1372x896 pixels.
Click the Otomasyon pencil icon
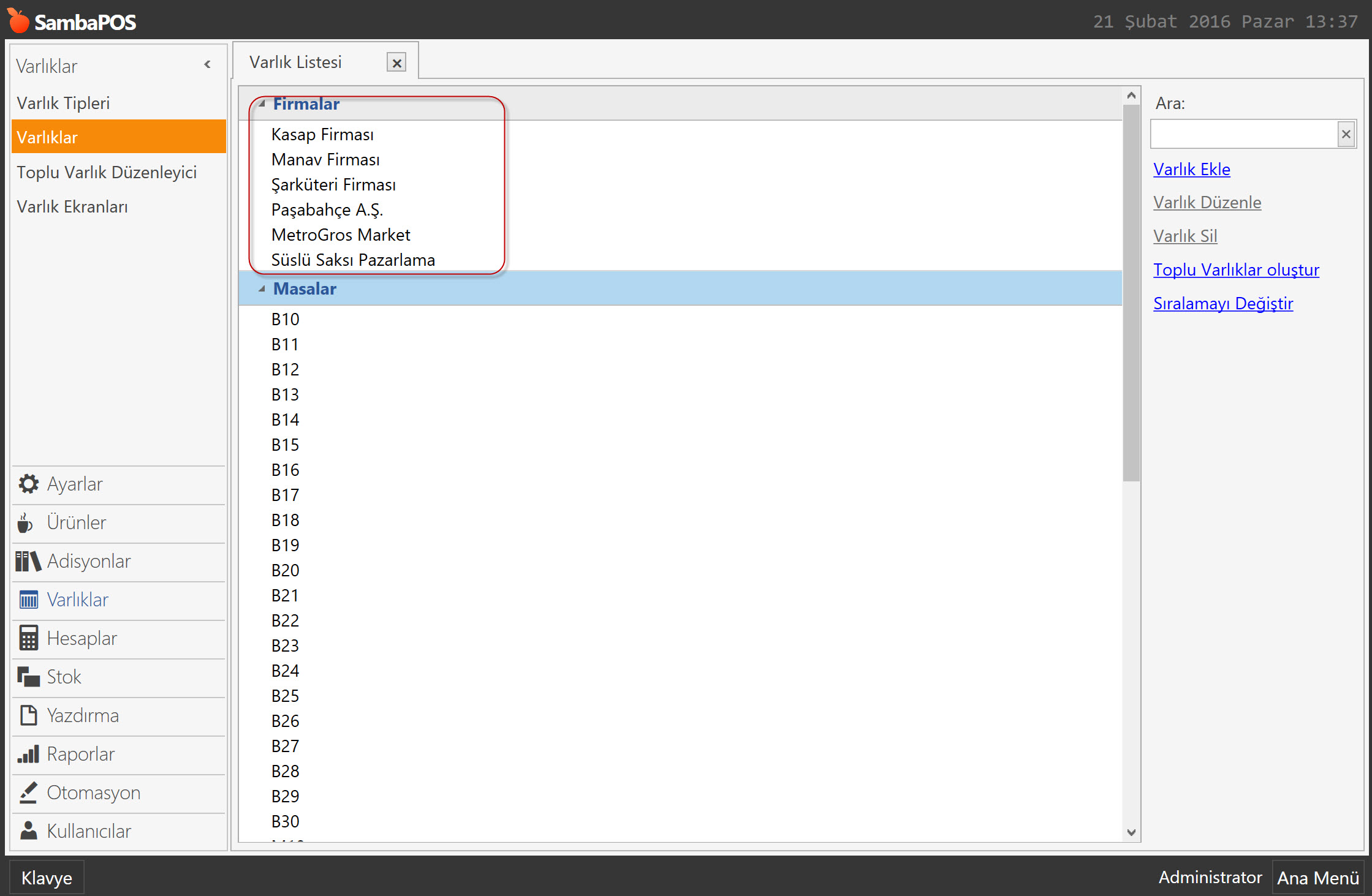[28, 792]
